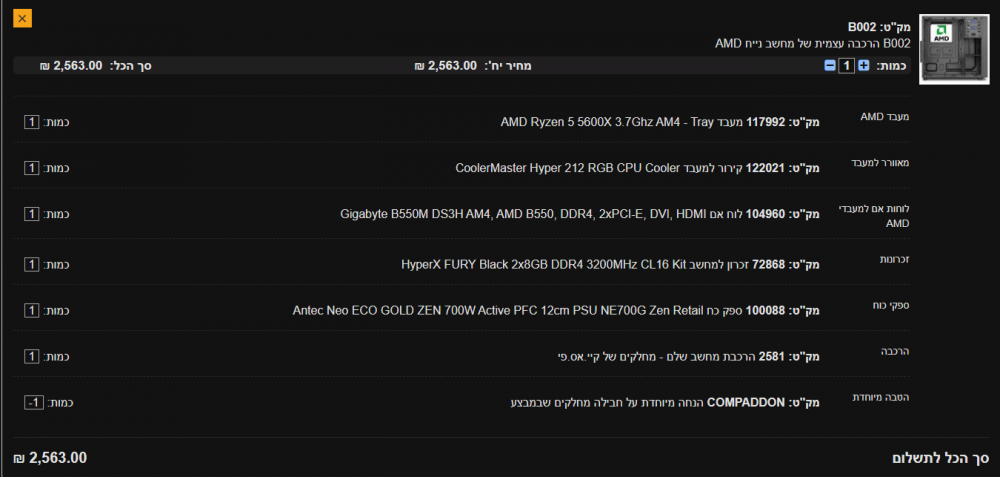This screenshot has width=1000, height=477.
Task: Click the unit price 2,563.00 value
Action: click(445, 66)
